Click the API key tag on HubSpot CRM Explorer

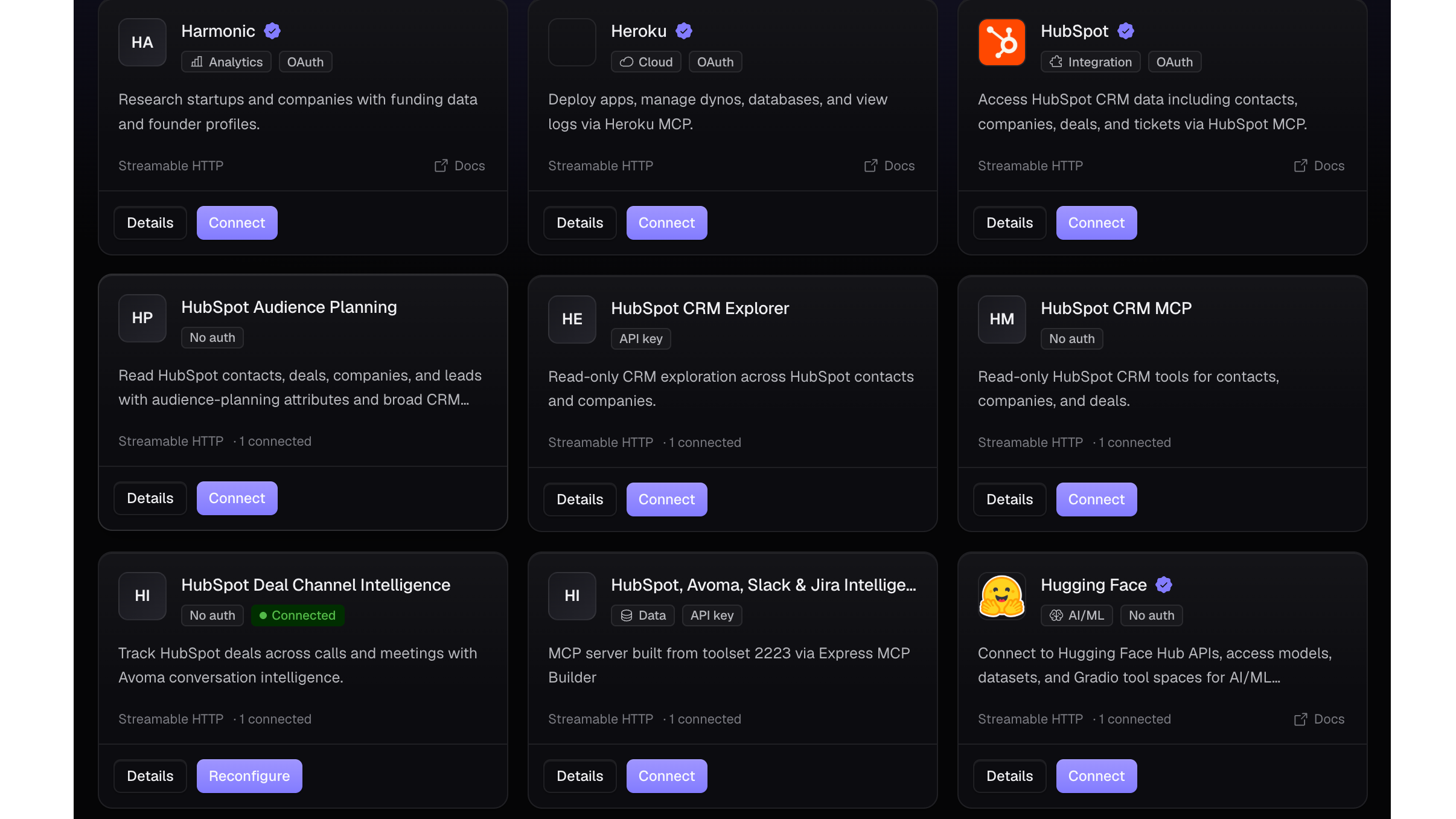coord(641,339)
